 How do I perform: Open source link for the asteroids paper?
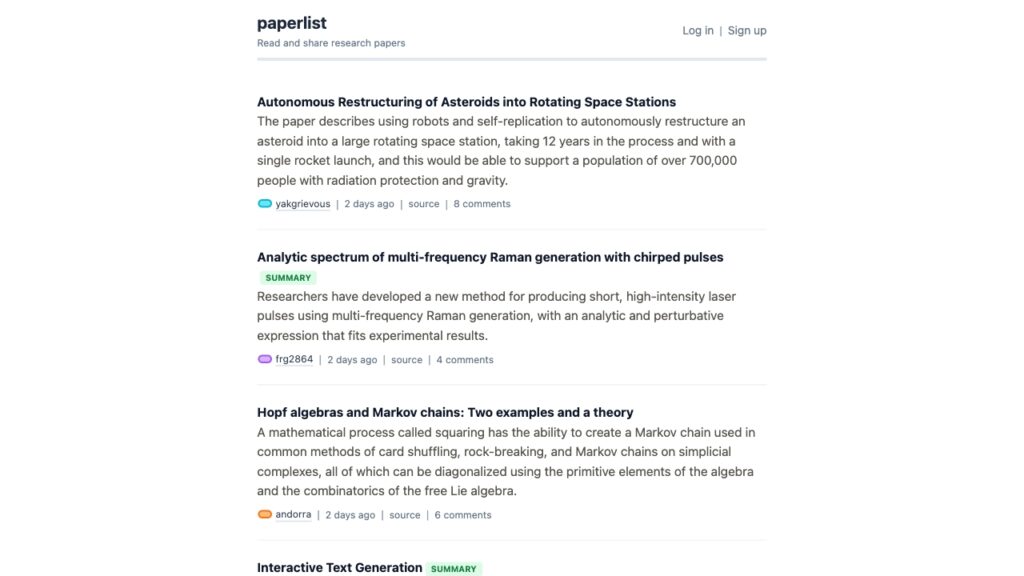click(424, 204)
